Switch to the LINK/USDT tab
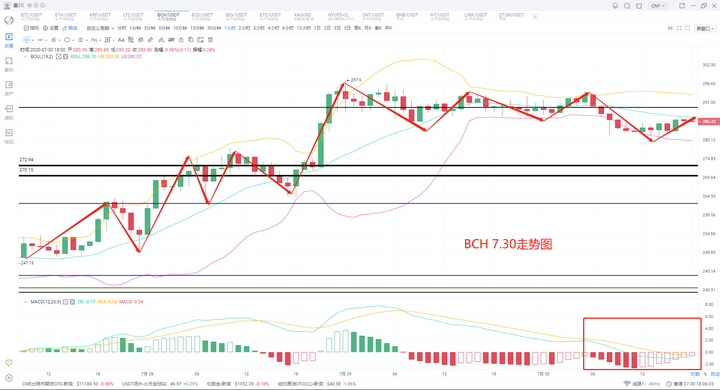 coord(476,17)
